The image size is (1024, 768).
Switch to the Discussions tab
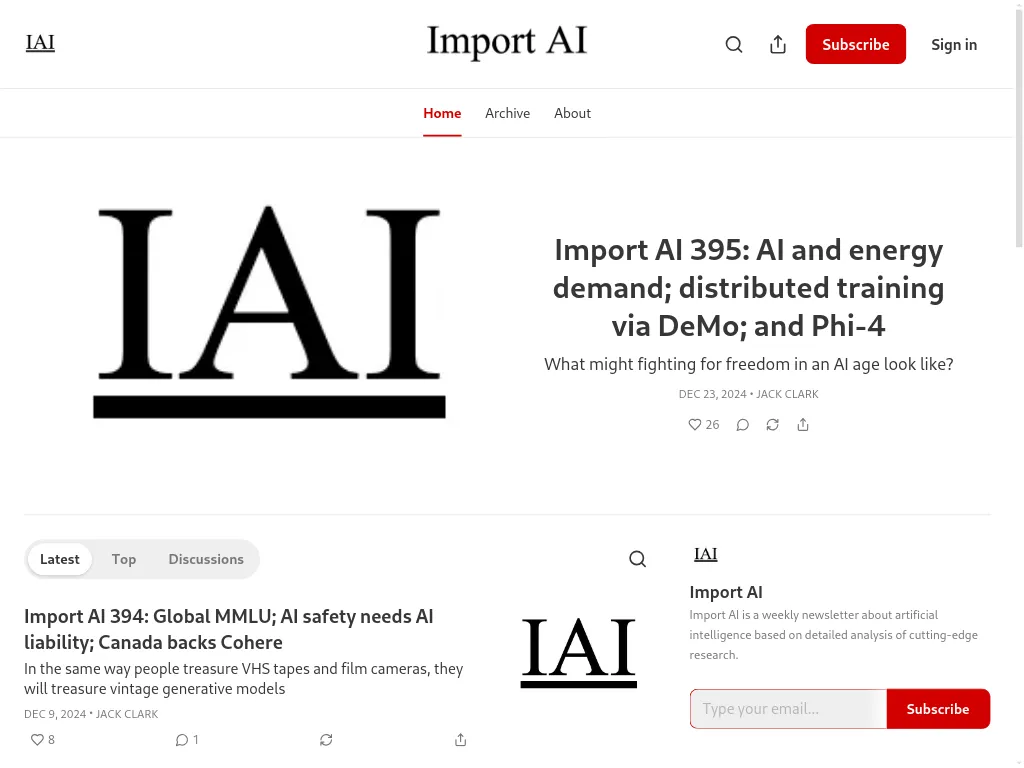point(206,559)
